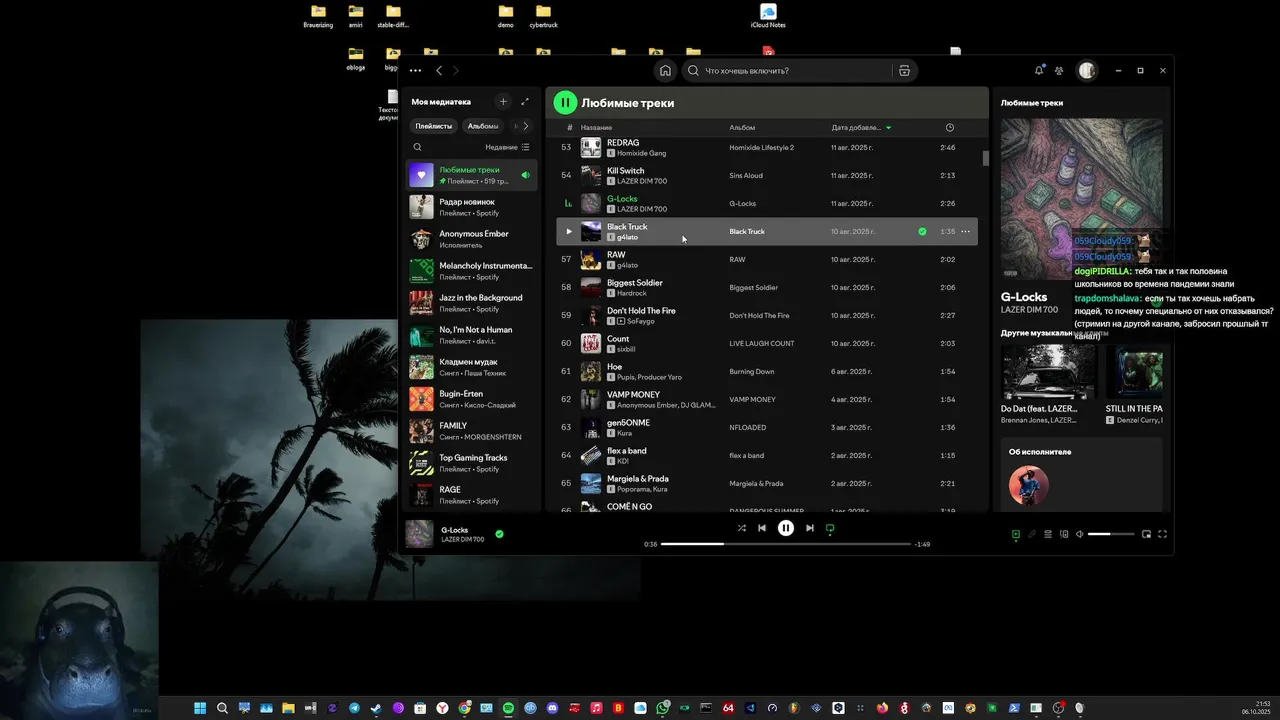Toggle saved checkmark for the playing G-Locks
This screenshot has width=1280, height=720.
[x=499, y=534]
